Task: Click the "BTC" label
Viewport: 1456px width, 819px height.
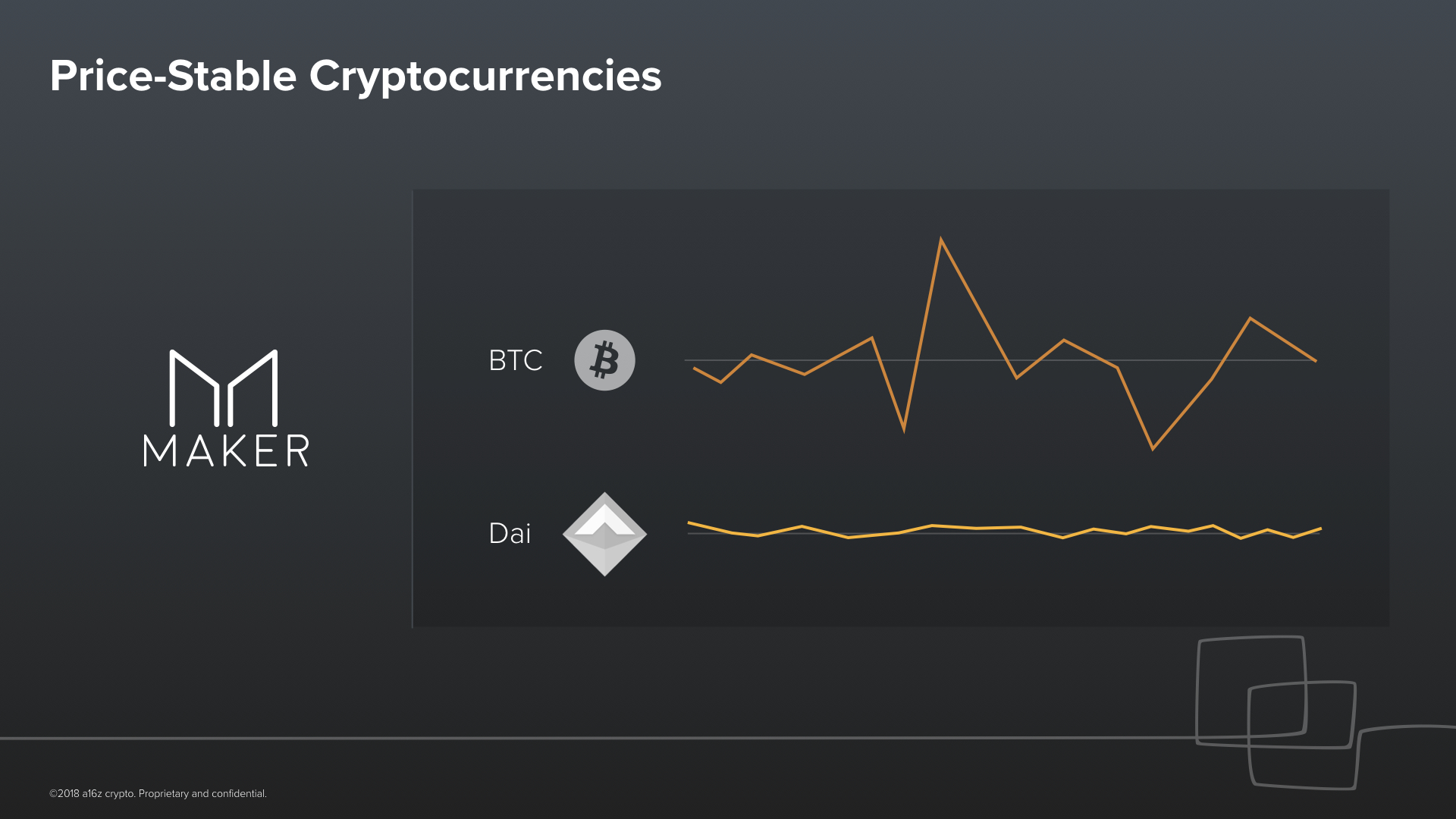Action: click(x=516, y=360)
